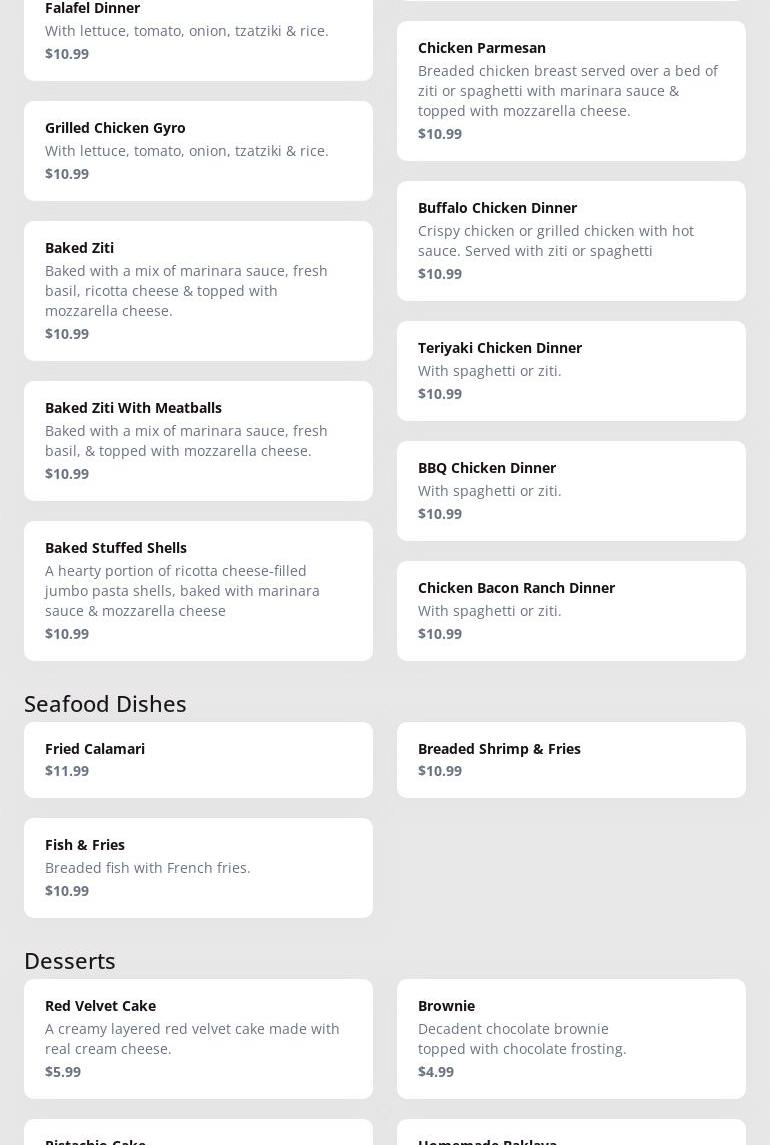Open the BBQ Chicken Dinner item
The image size is (770, 1145).
pos(571,491)
